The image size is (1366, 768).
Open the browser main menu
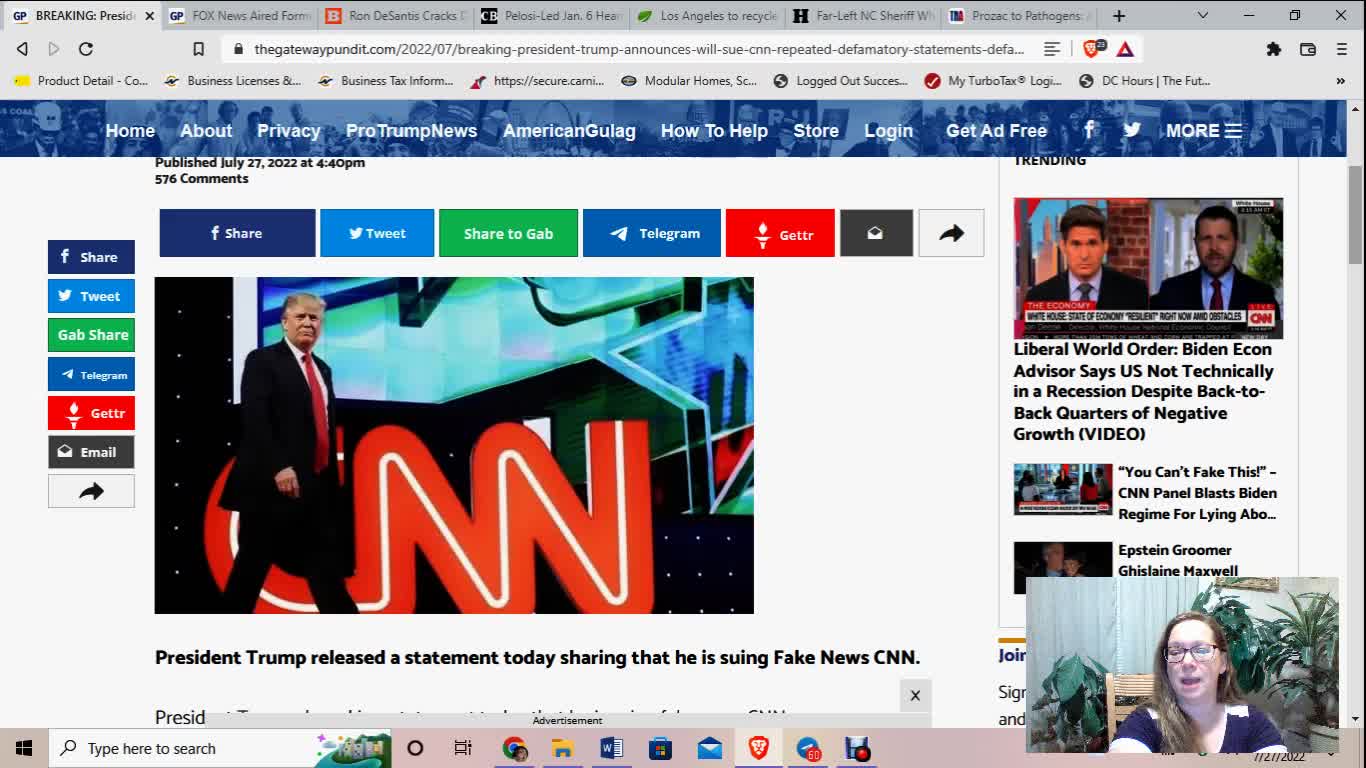click(x=1341, y=48)
